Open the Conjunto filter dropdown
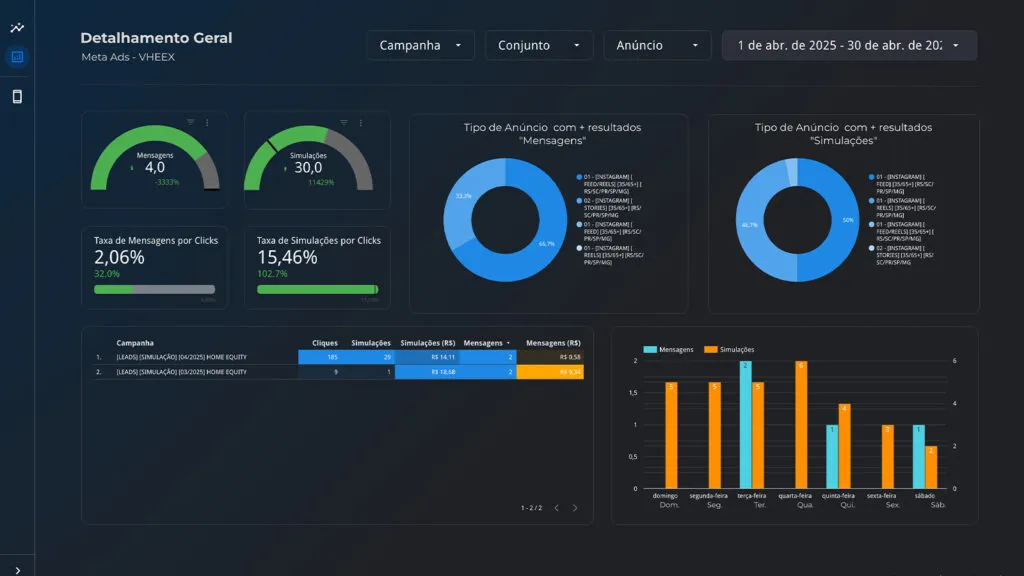Viewport: 1024px width, 576px height. (539, 45)
